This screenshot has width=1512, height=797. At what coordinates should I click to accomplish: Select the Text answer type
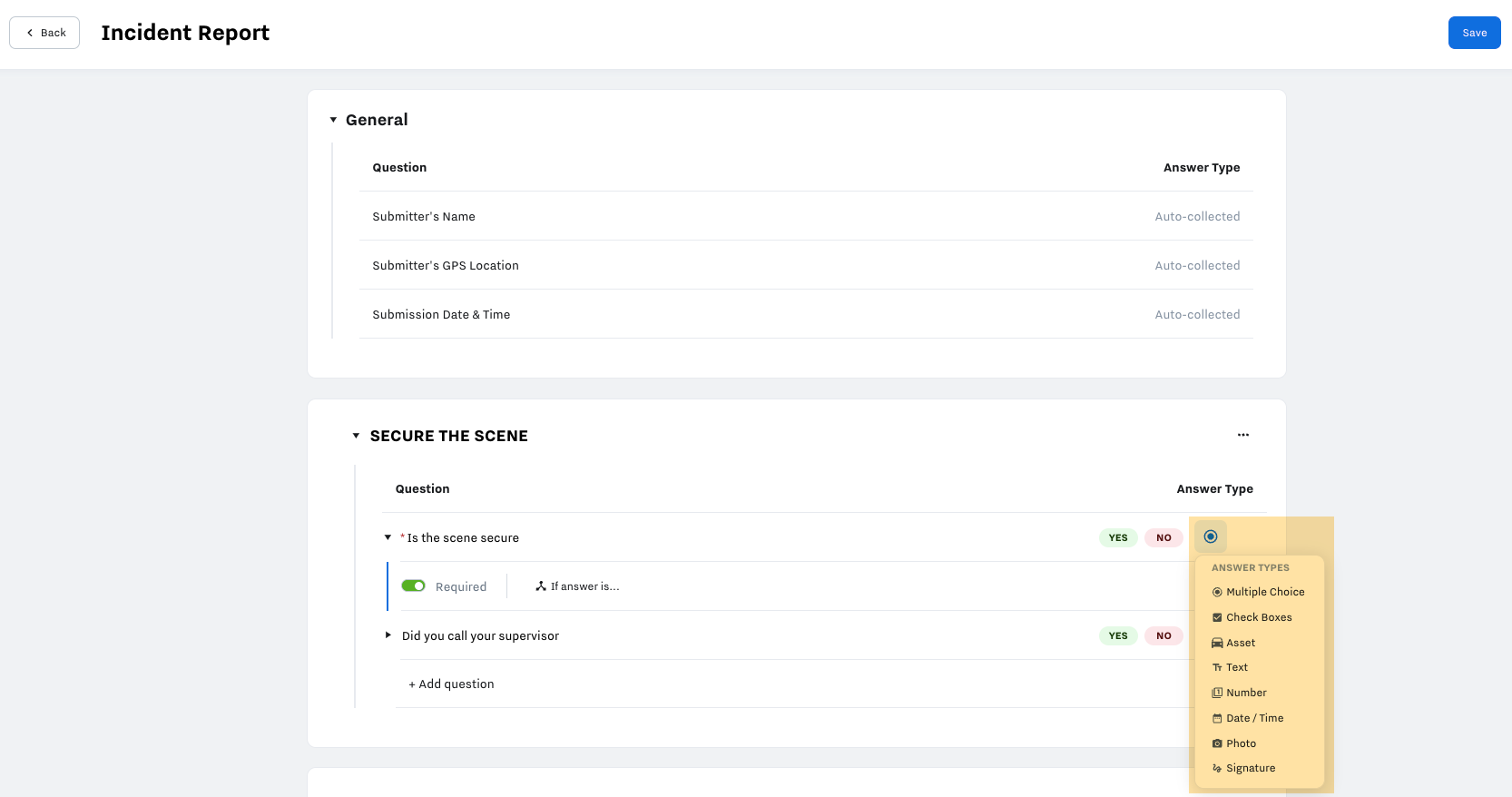pyautogui.click(x=1236, y=667)
